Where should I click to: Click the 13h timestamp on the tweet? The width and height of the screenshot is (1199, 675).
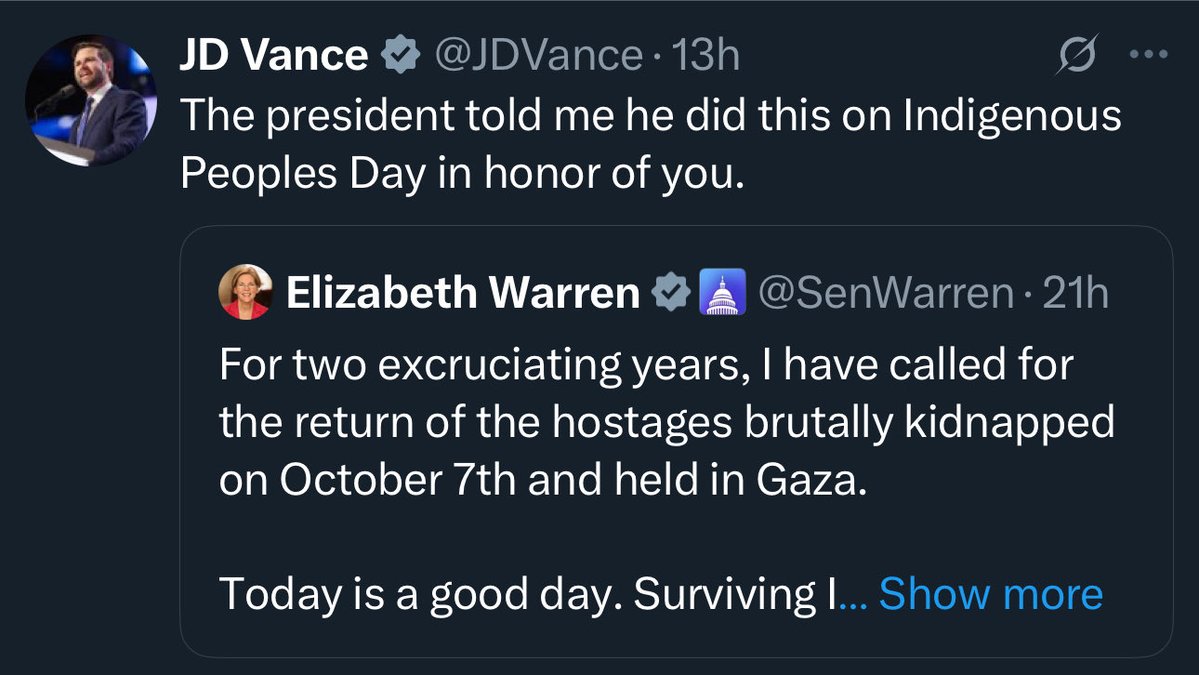706,56
